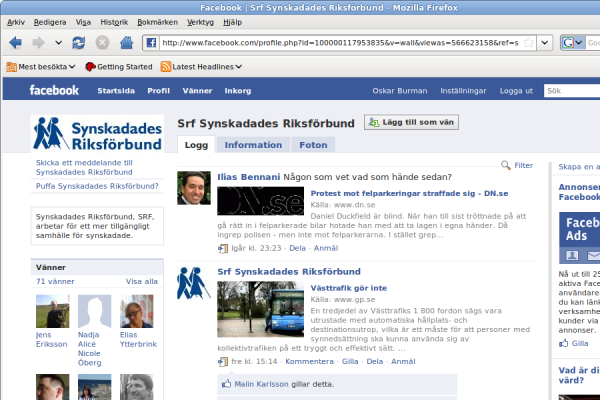Click the facebook logo
Screen dimensions: 600x400
[x=54, y=90]
